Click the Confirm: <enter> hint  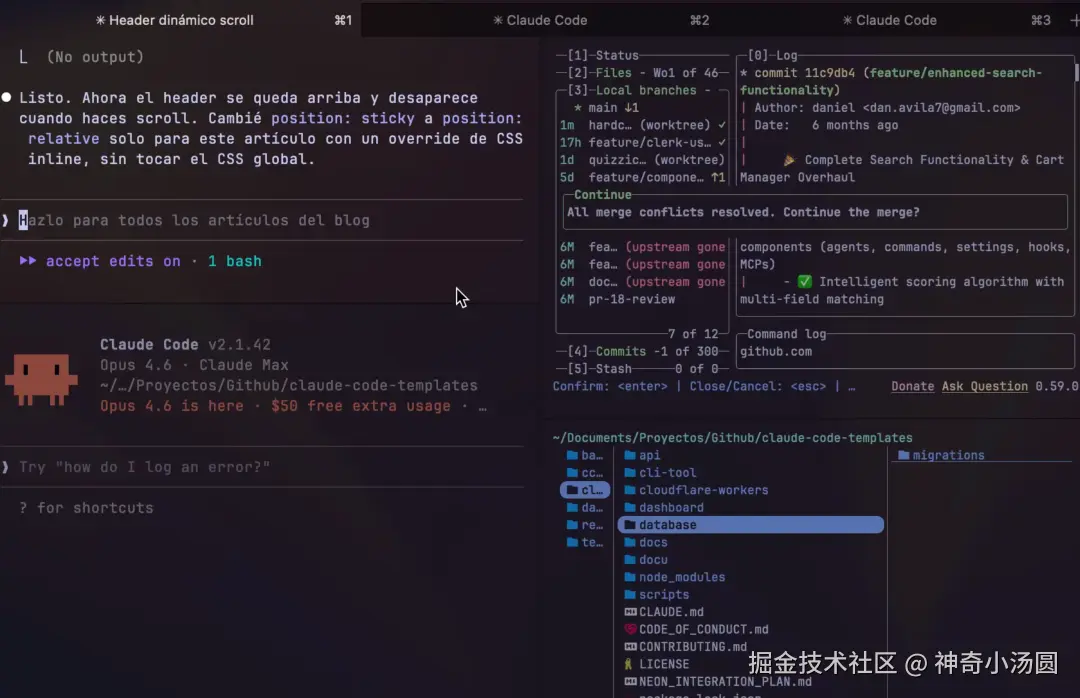pyautogui.click(x=610, y=386)
